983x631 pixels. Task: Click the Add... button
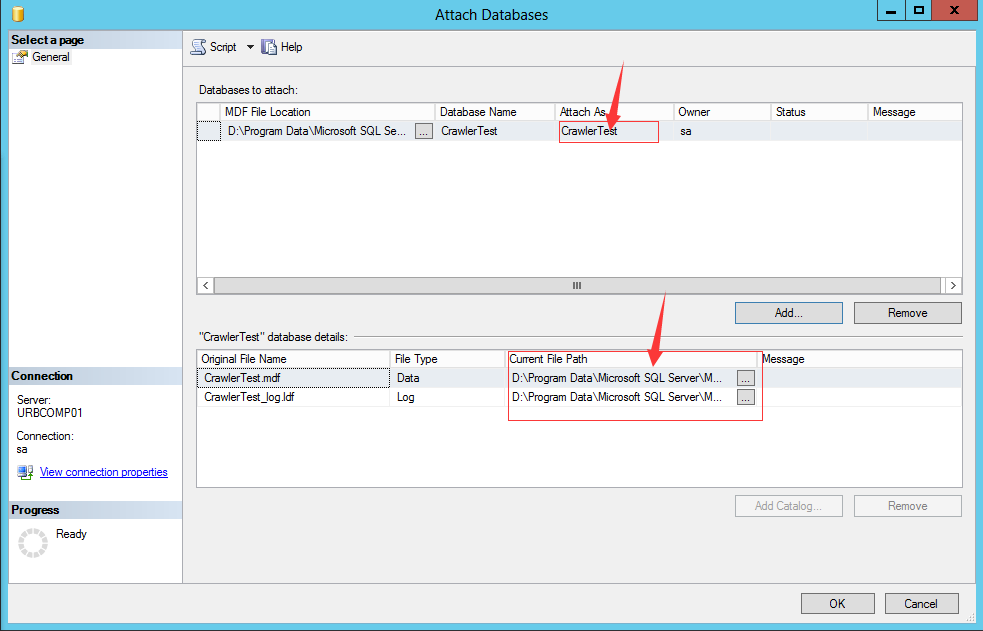[x=788, y=313]
